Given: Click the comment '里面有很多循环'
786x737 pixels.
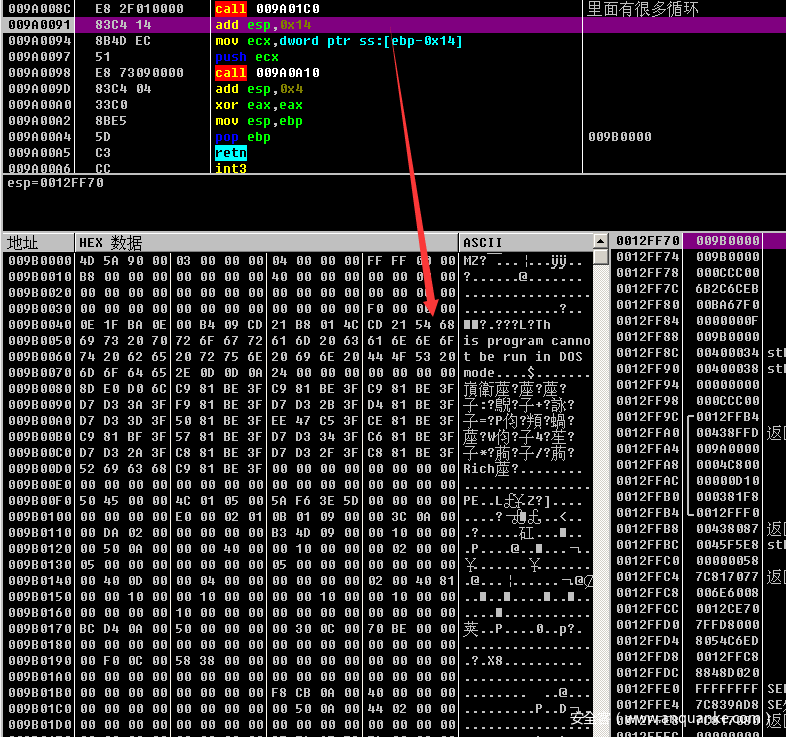Looking at the screenshot, I should pos(642,9).
